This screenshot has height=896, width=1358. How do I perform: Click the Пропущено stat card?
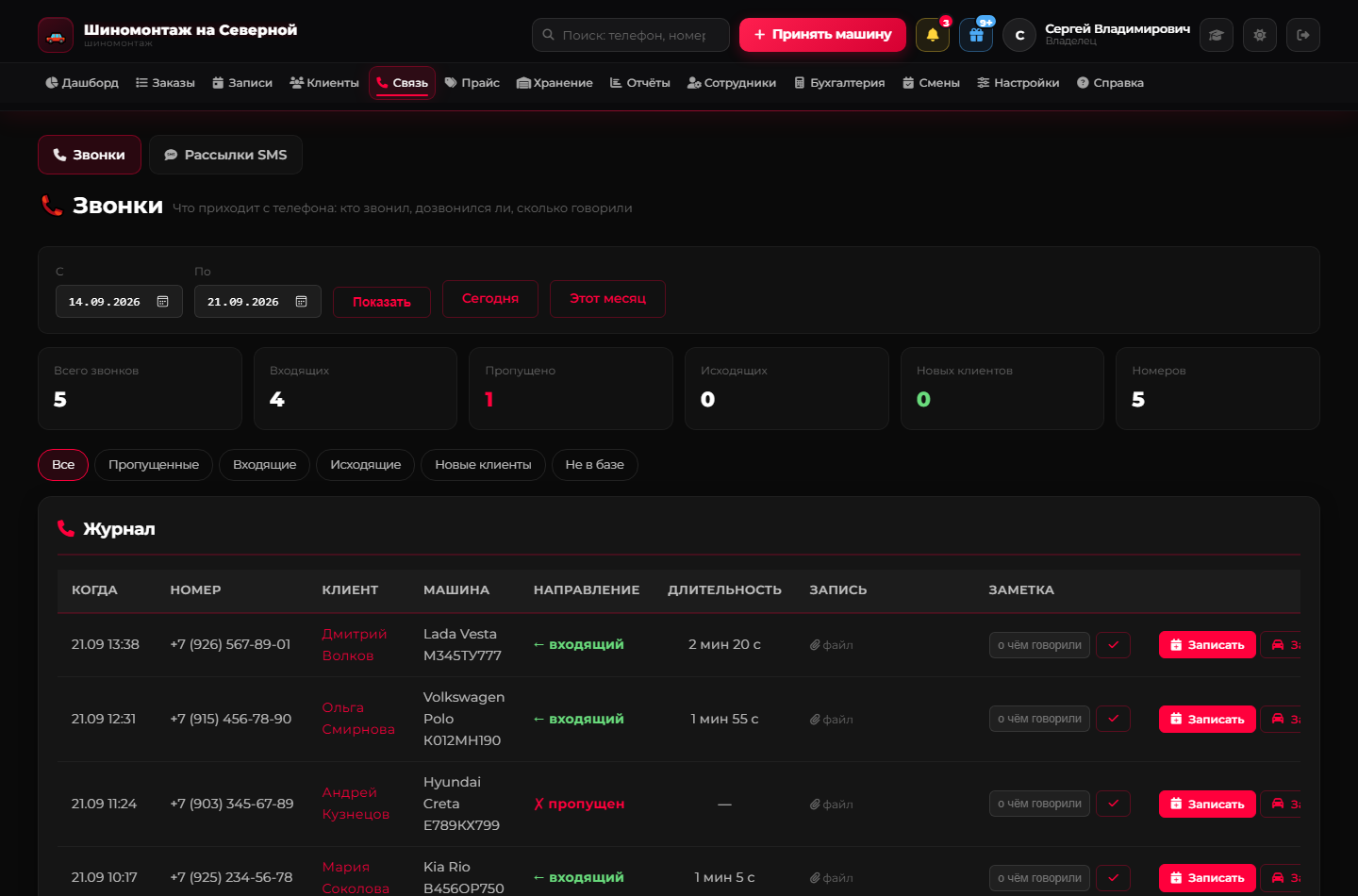click(x=571, y=389)
